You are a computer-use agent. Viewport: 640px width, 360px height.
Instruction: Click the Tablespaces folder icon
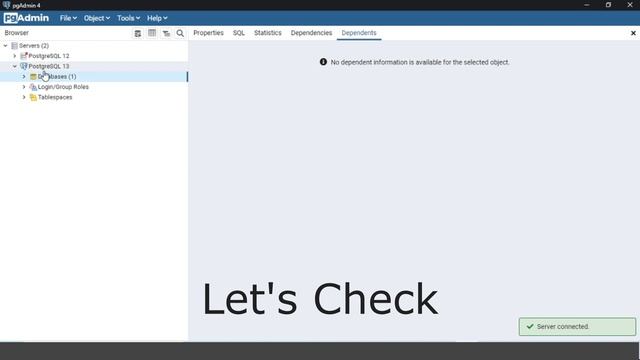click(33, 97)
